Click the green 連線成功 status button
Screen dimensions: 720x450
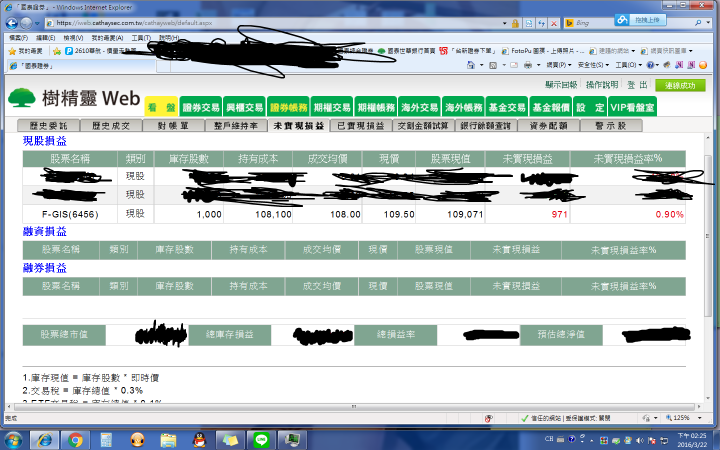click(x=680, y=85)
